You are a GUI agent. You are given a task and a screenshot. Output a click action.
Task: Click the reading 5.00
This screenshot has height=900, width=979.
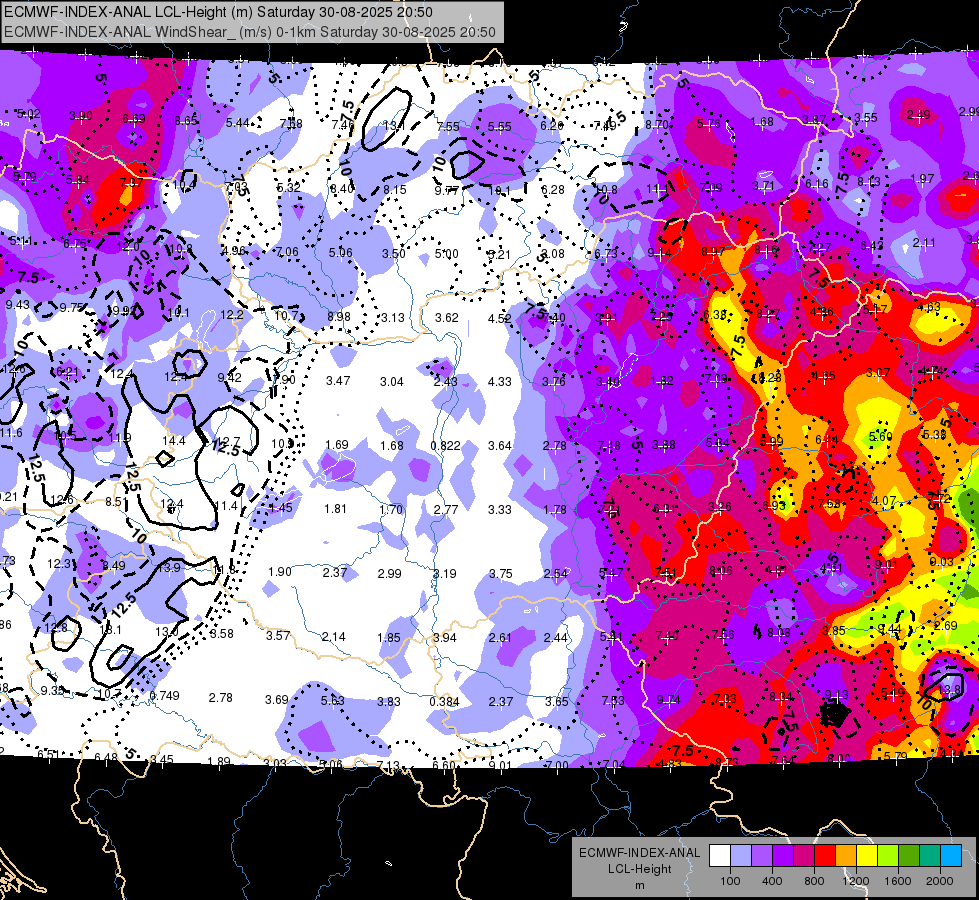pos(446,254)
